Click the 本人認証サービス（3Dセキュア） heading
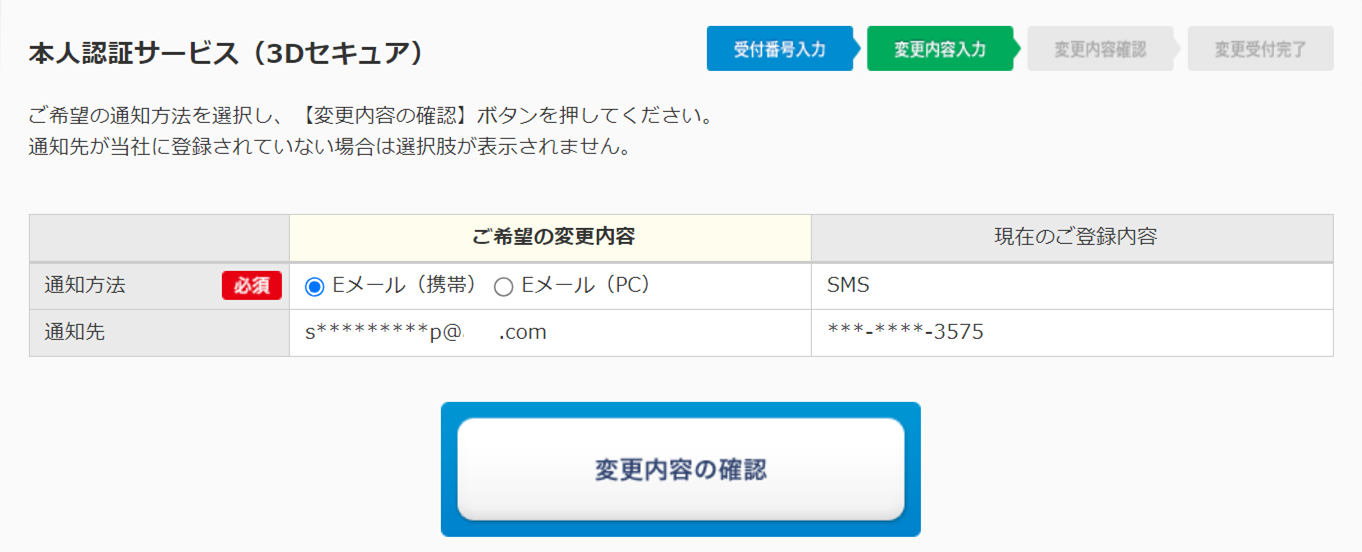This screenshot has width=1362, height=552. pos(226,53)
